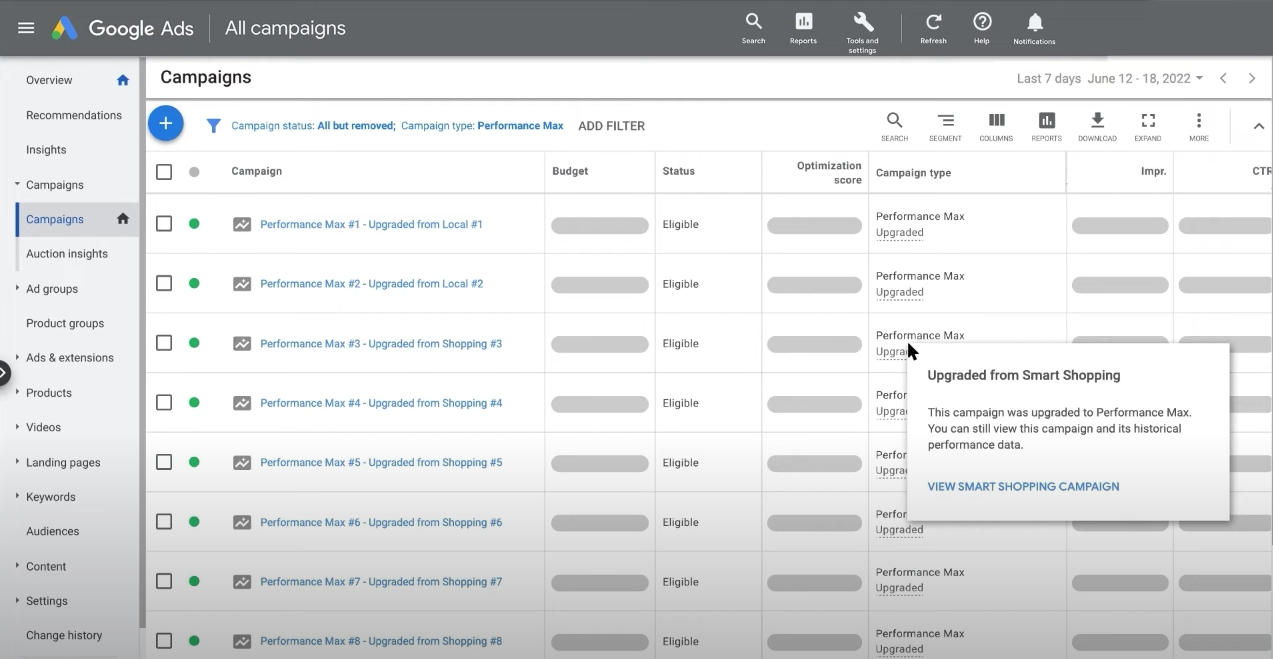Click Upgraded label under Performance Max #1 type
This screenshot has height=659, width=1273.
(x=900, y=233)
